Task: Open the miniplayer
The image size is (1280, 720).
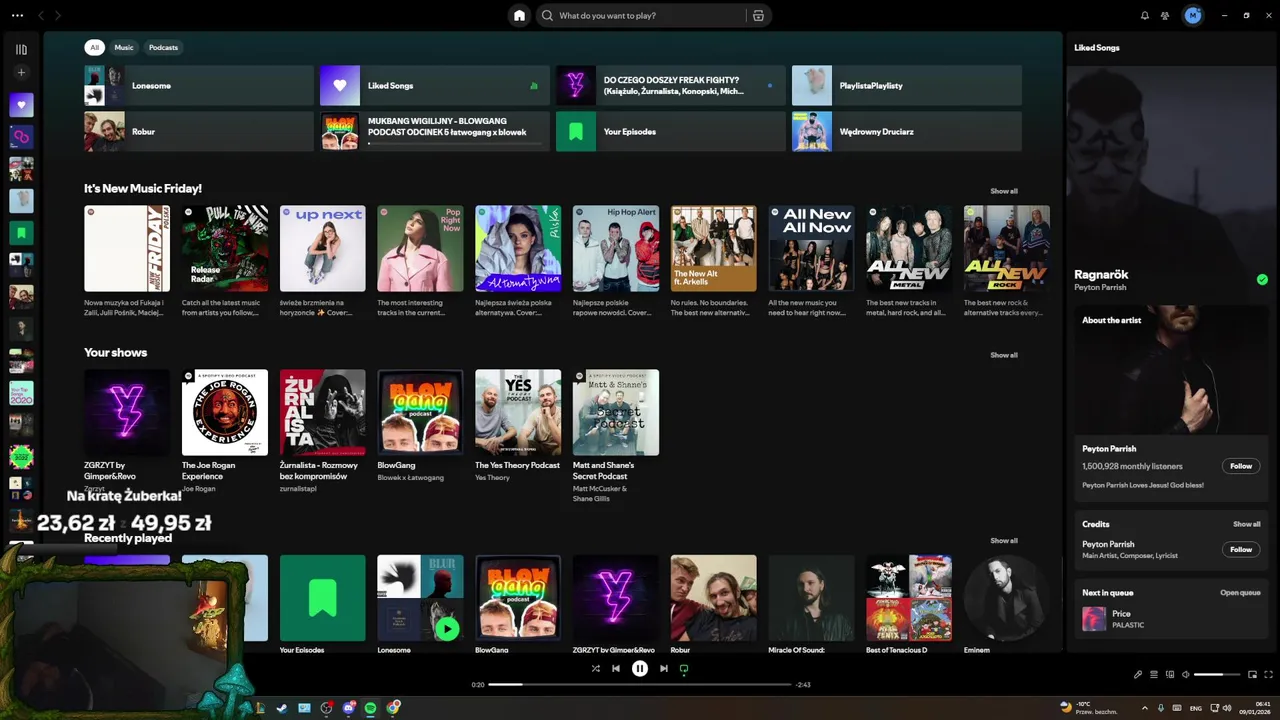Action: point(1252,674)
